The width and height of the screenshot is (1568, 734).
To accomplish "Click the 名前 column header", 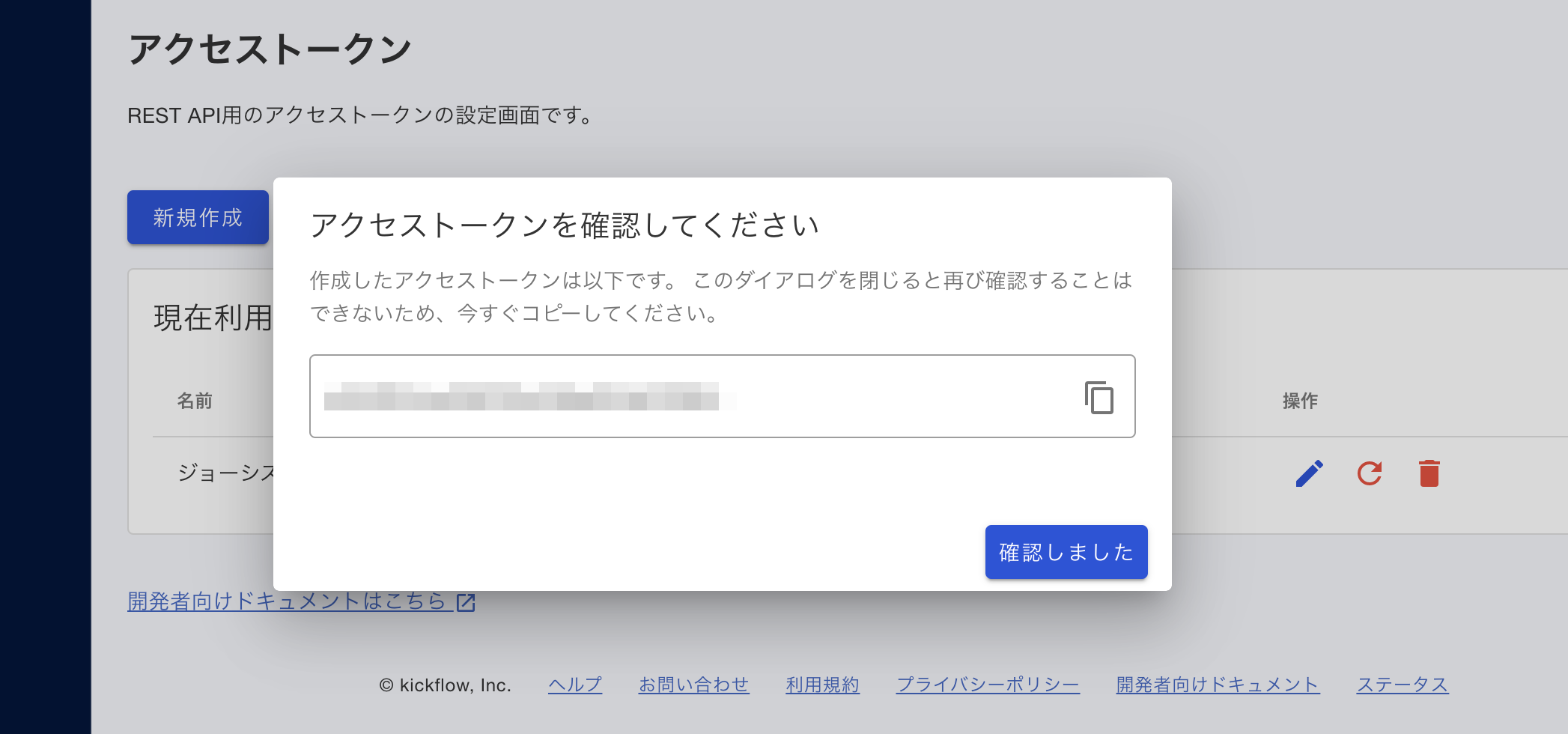I will [x=195, y=401].
